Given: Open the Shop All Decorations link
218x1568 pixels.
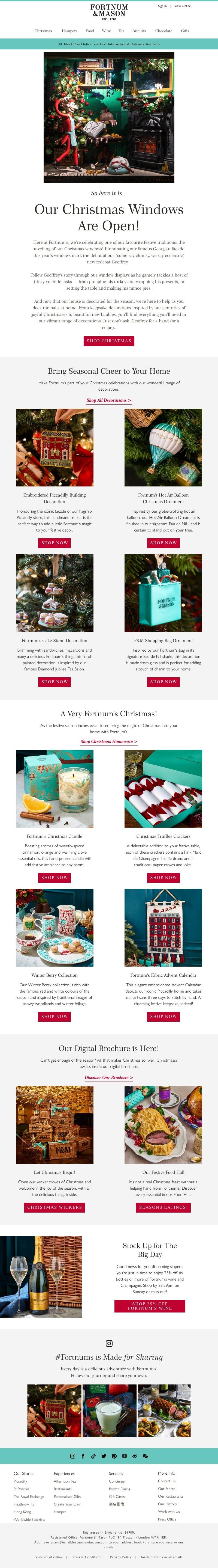Looking at the screenshot, I should [x=109, y=400].
